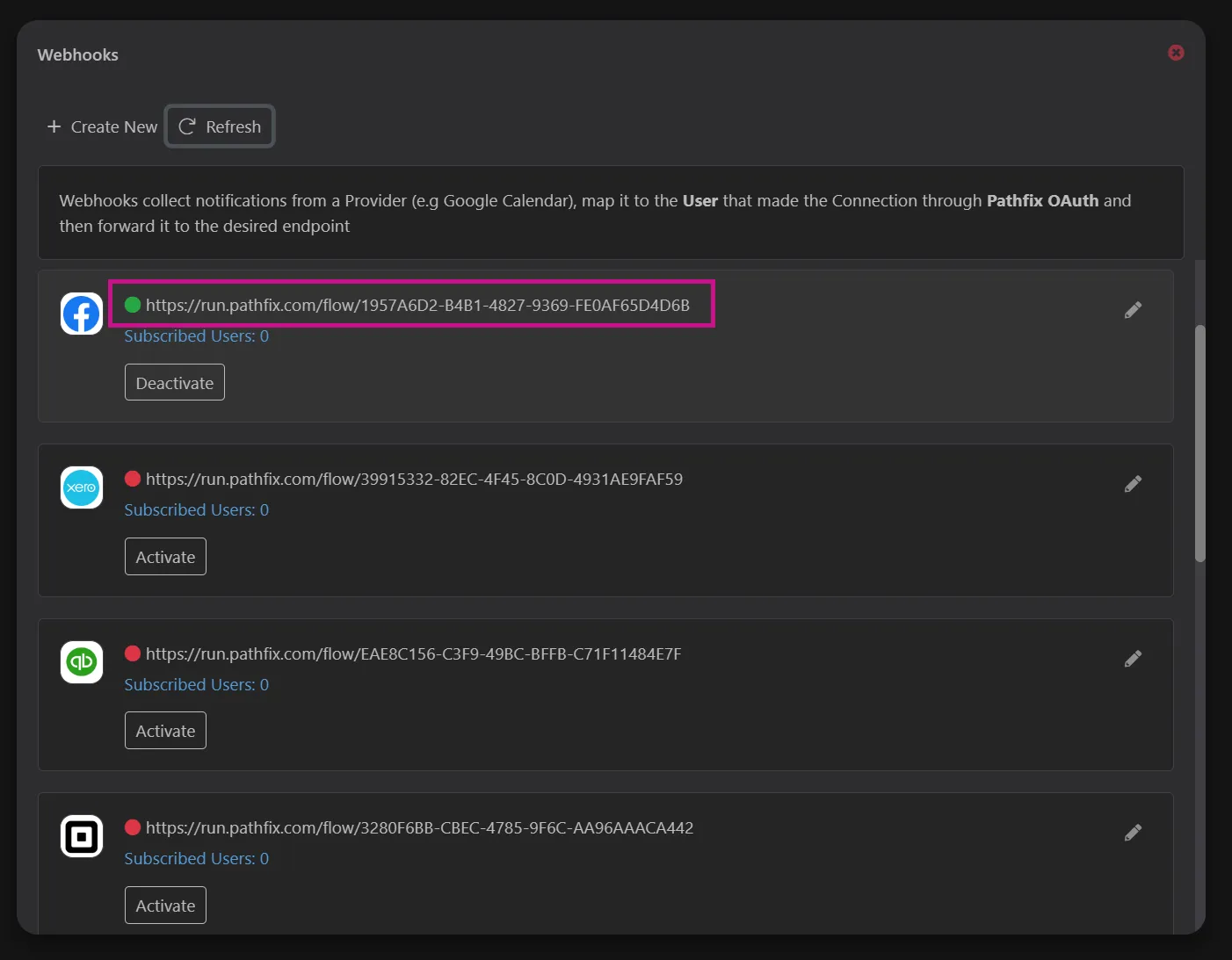Viewport: 1232px width, 960px height.
Task: Click the webhooks description text
Action: (x=595, y=213)
